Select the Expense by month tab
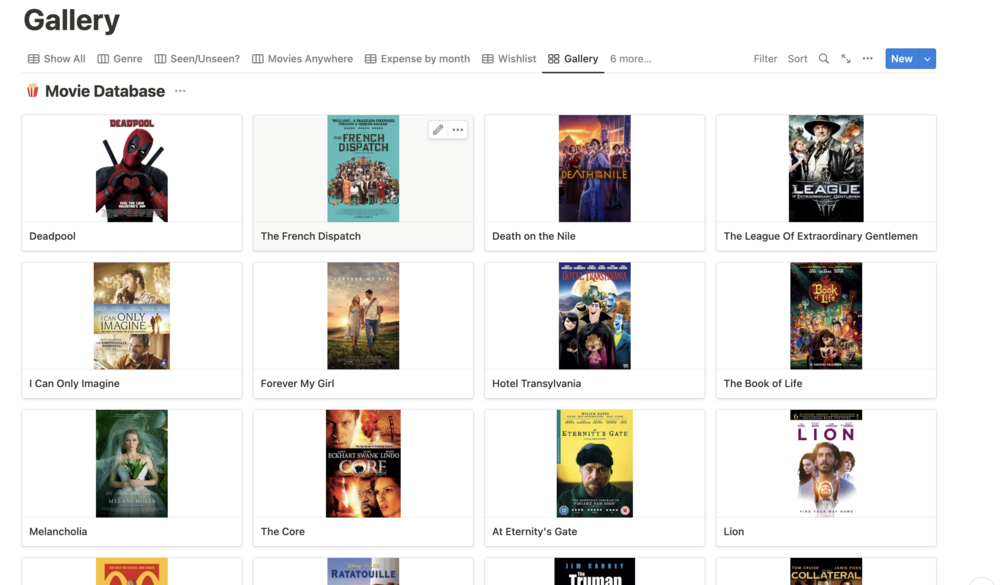 pyautogui.click(x=417, y=58)
